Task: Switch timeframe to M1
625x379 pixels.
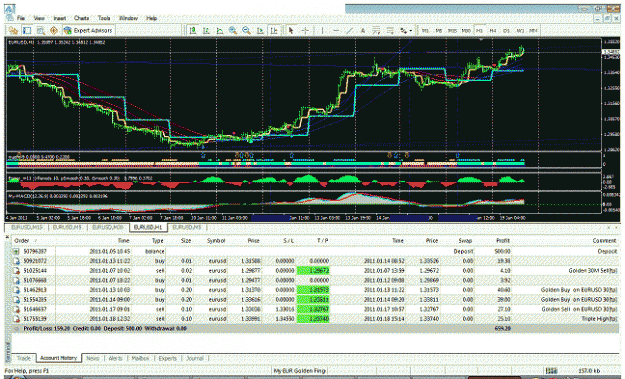Action: click(425, 30)
